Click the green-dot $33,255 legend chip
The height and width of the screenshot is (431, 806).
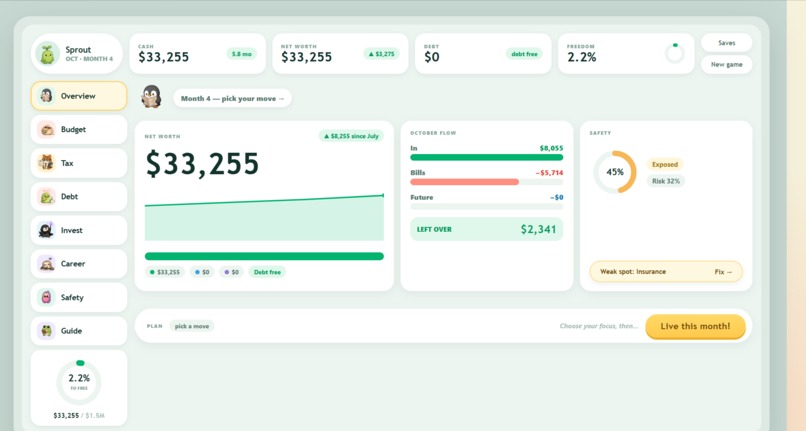(165, 272)
